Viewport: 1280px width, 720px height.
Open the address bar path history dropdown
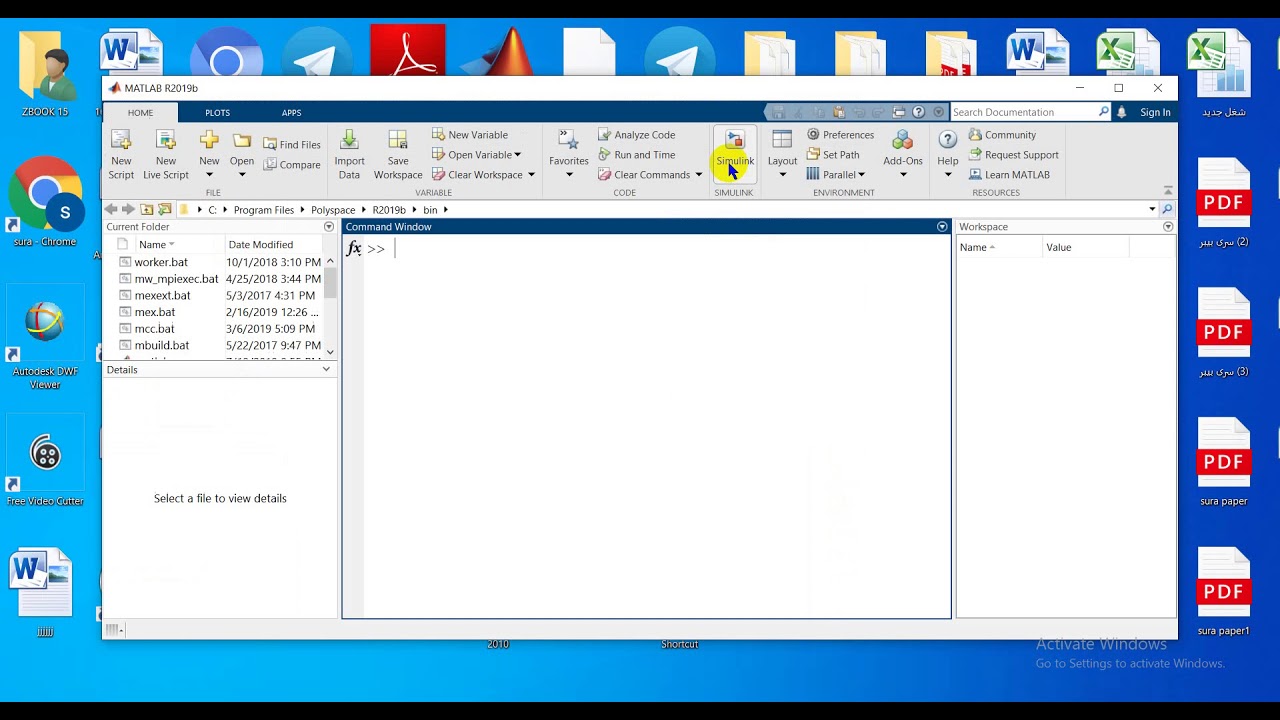(x=1152, y=210)
